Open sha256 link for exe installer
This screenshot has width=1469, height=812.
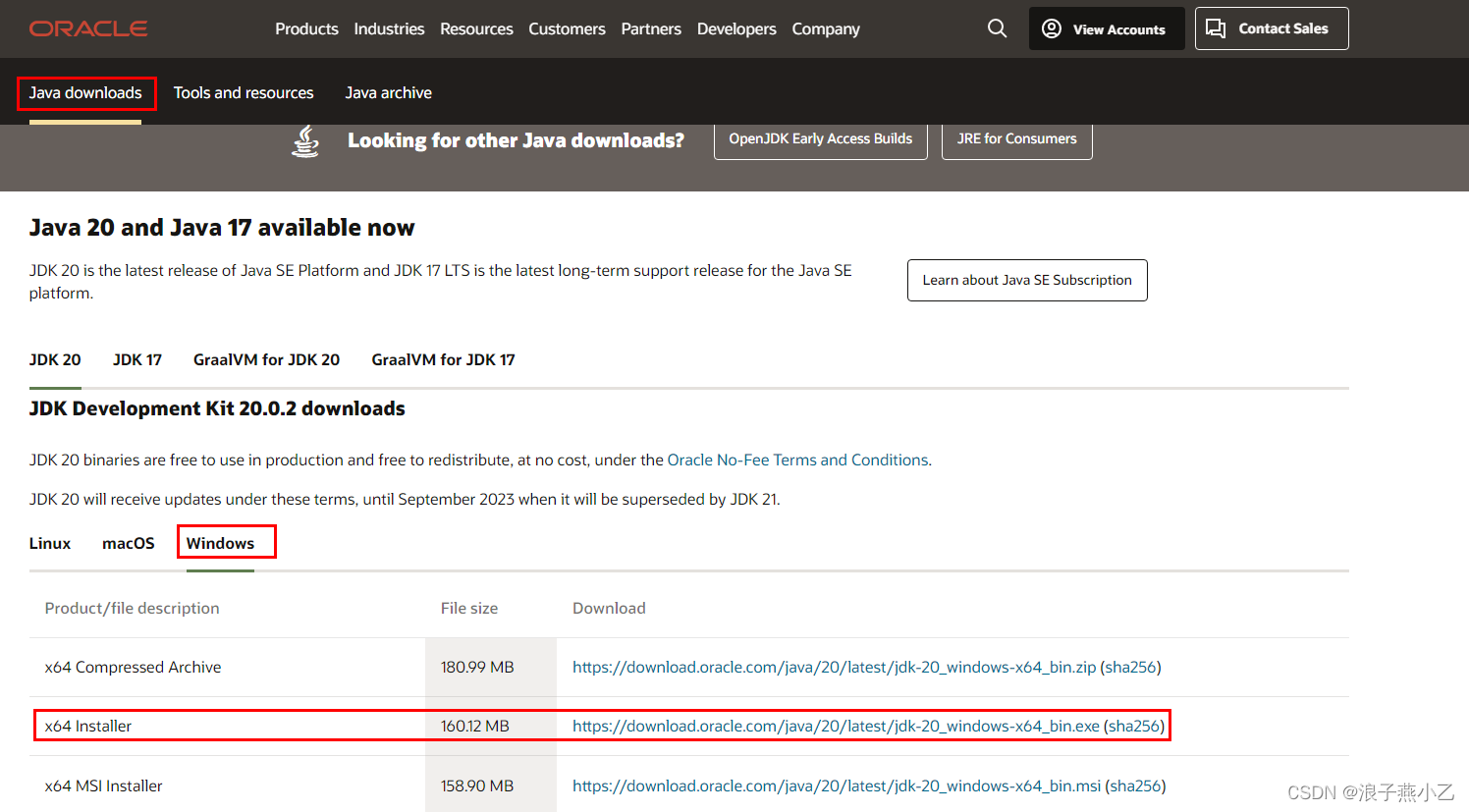click(1134, 726)
